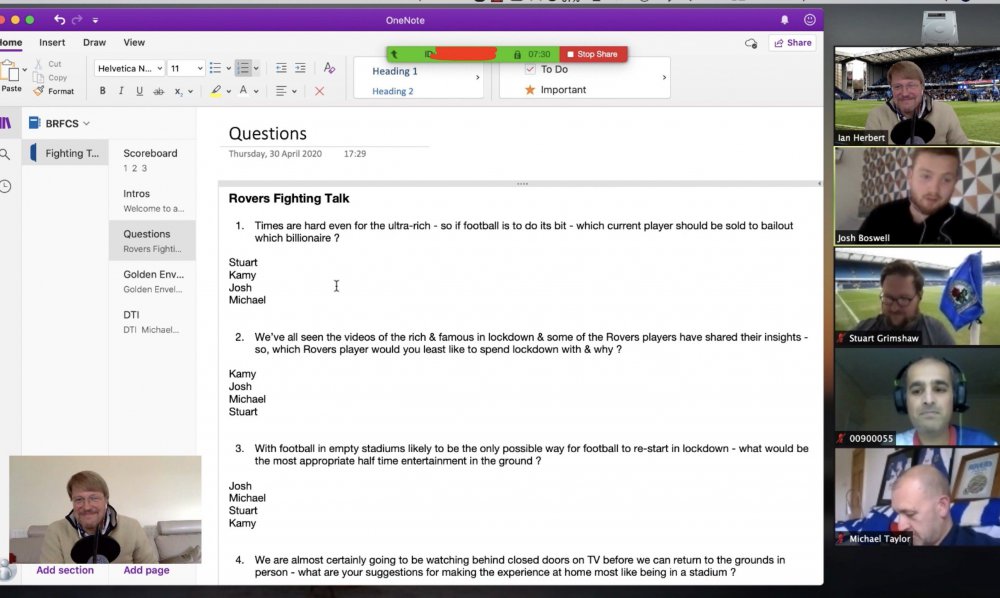Open the Helvetica font name dropdown
The width and height of the screenshot is (1000, 598).
click(x=129, y=68)
